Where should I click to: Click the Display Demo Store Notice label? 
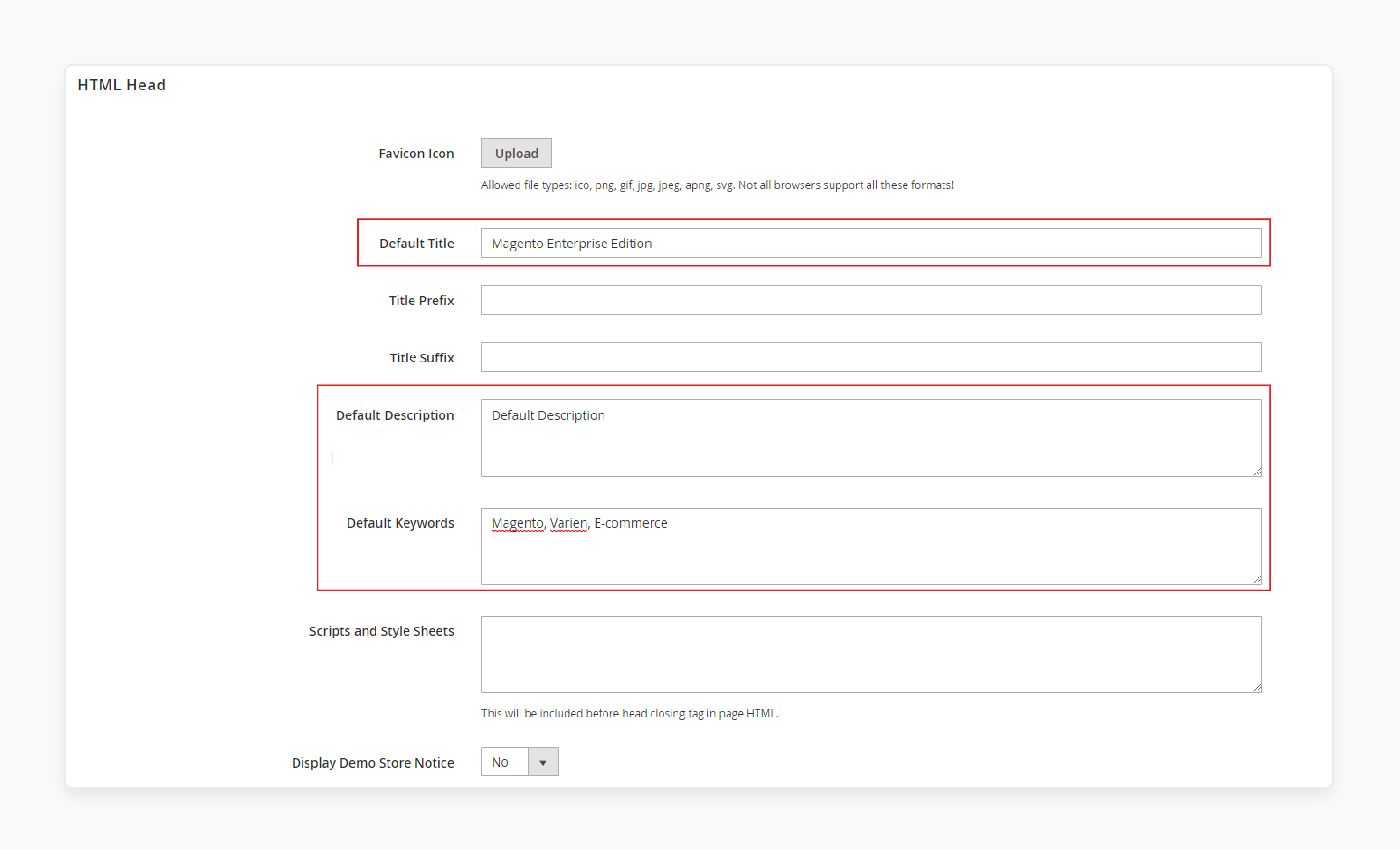pos(373,762)
